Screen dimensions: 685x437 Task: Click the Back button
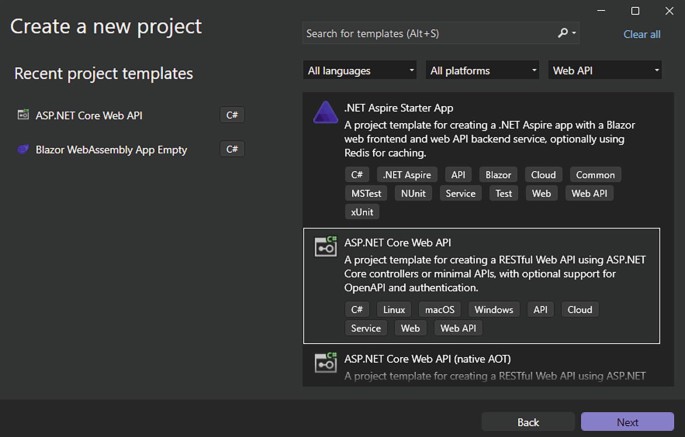tap(528, 422)
